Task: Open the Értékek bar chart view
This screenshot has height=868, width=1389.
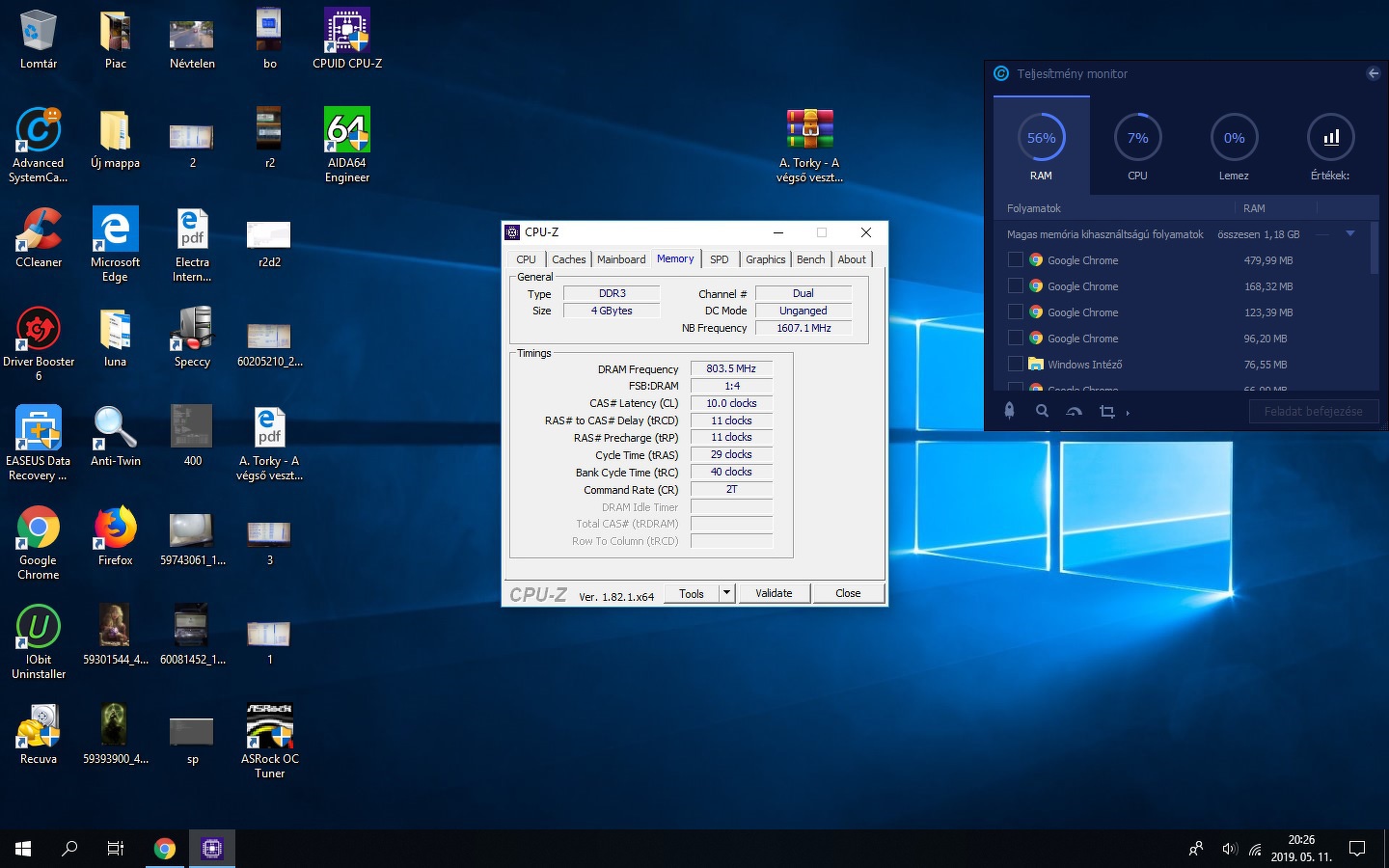Action: point(1330,139)
